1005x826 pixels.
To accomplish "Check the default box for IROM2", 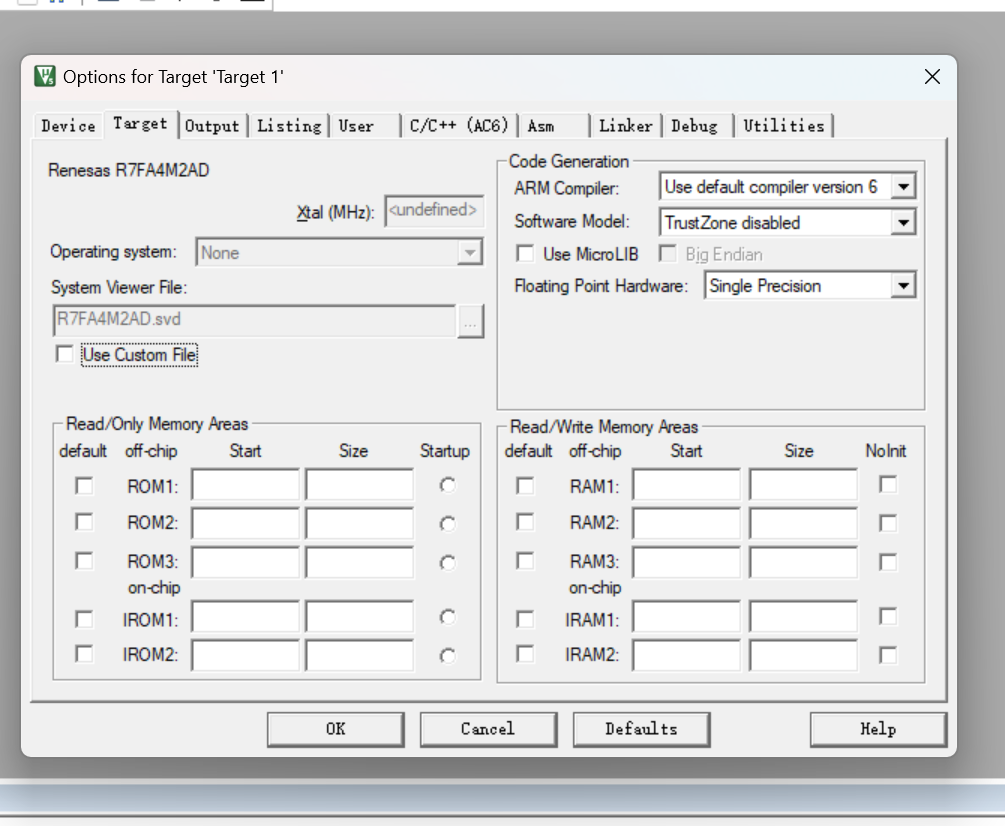I will click(x=84, y=654).
